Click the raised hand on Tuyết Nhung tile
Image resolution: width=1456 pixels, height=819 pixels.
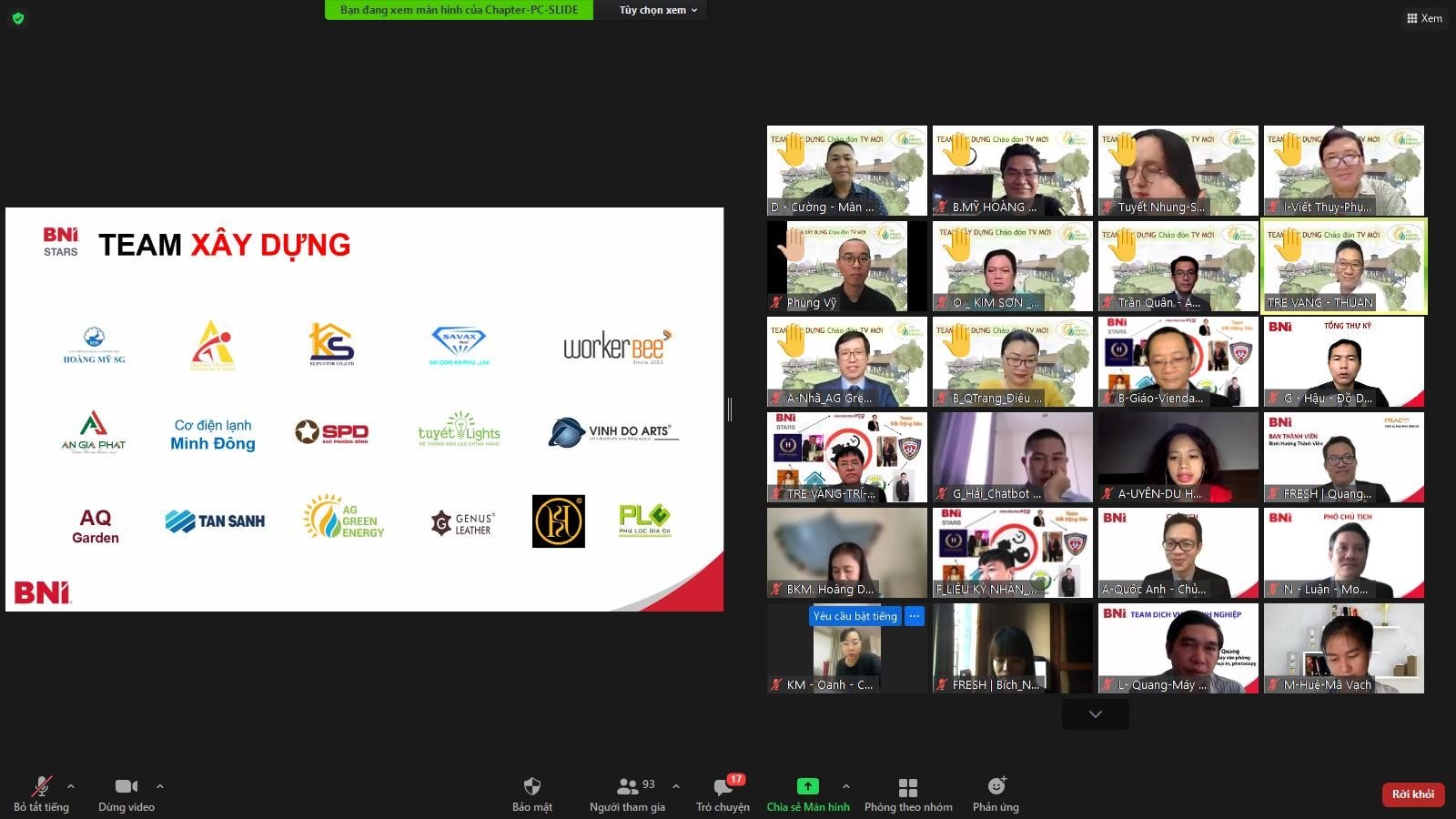1124,150
